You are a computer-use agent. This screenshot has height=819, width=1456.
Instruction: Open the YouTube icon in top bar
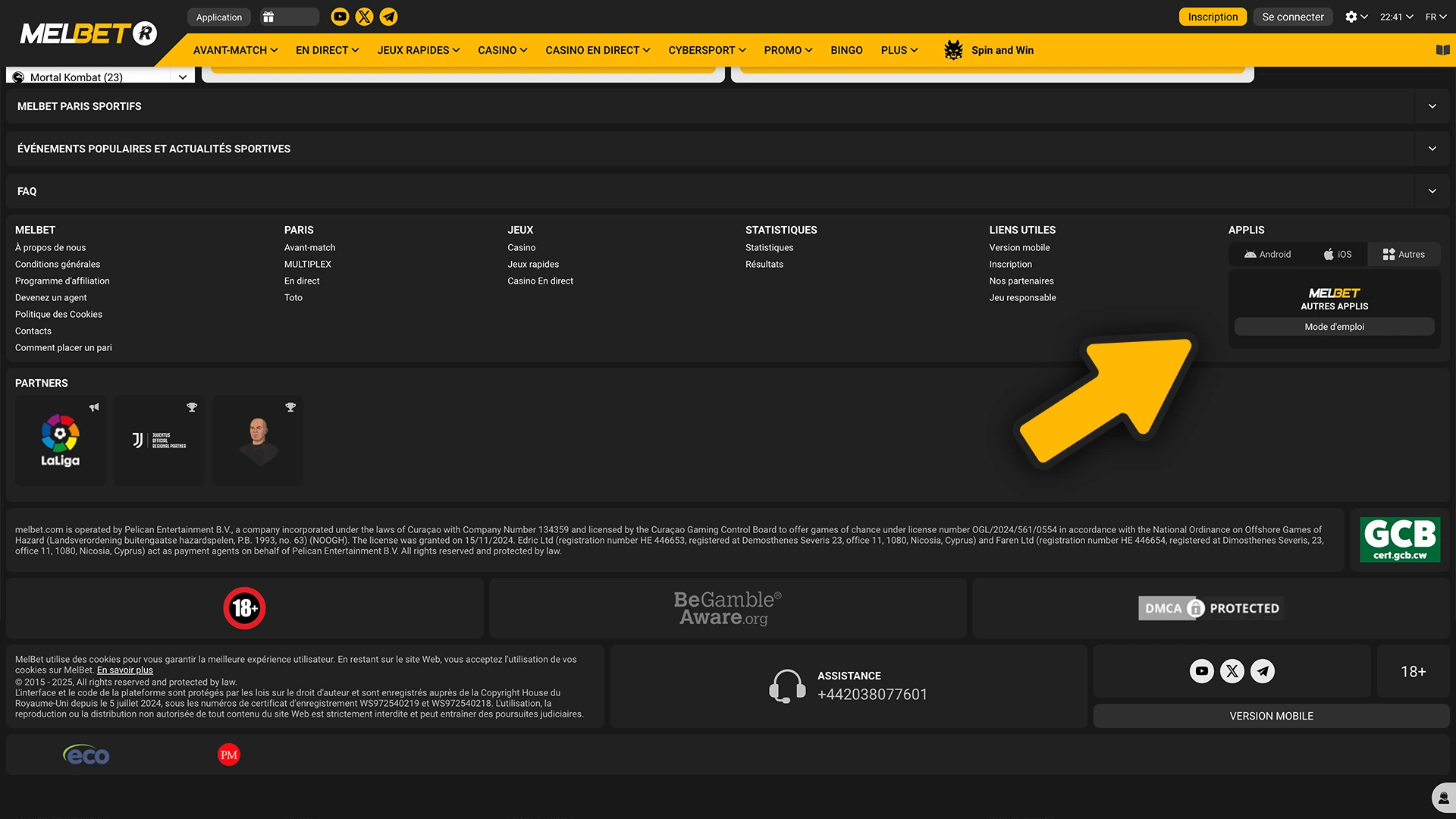(340, 17)
